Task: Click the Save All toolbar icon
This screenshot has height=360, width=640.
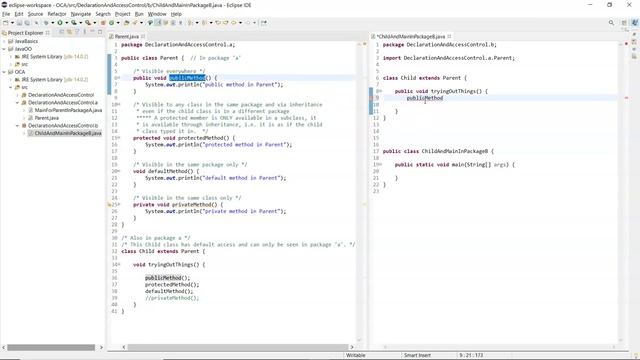Action: click(x=27, y=23)
